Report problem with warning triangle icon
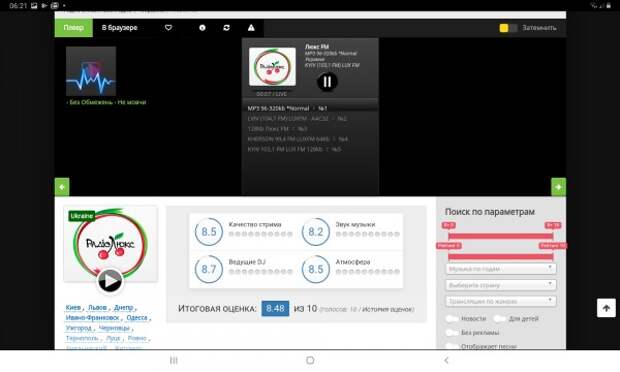The height and width of the screenshot is (372, 620). point(251,28)
